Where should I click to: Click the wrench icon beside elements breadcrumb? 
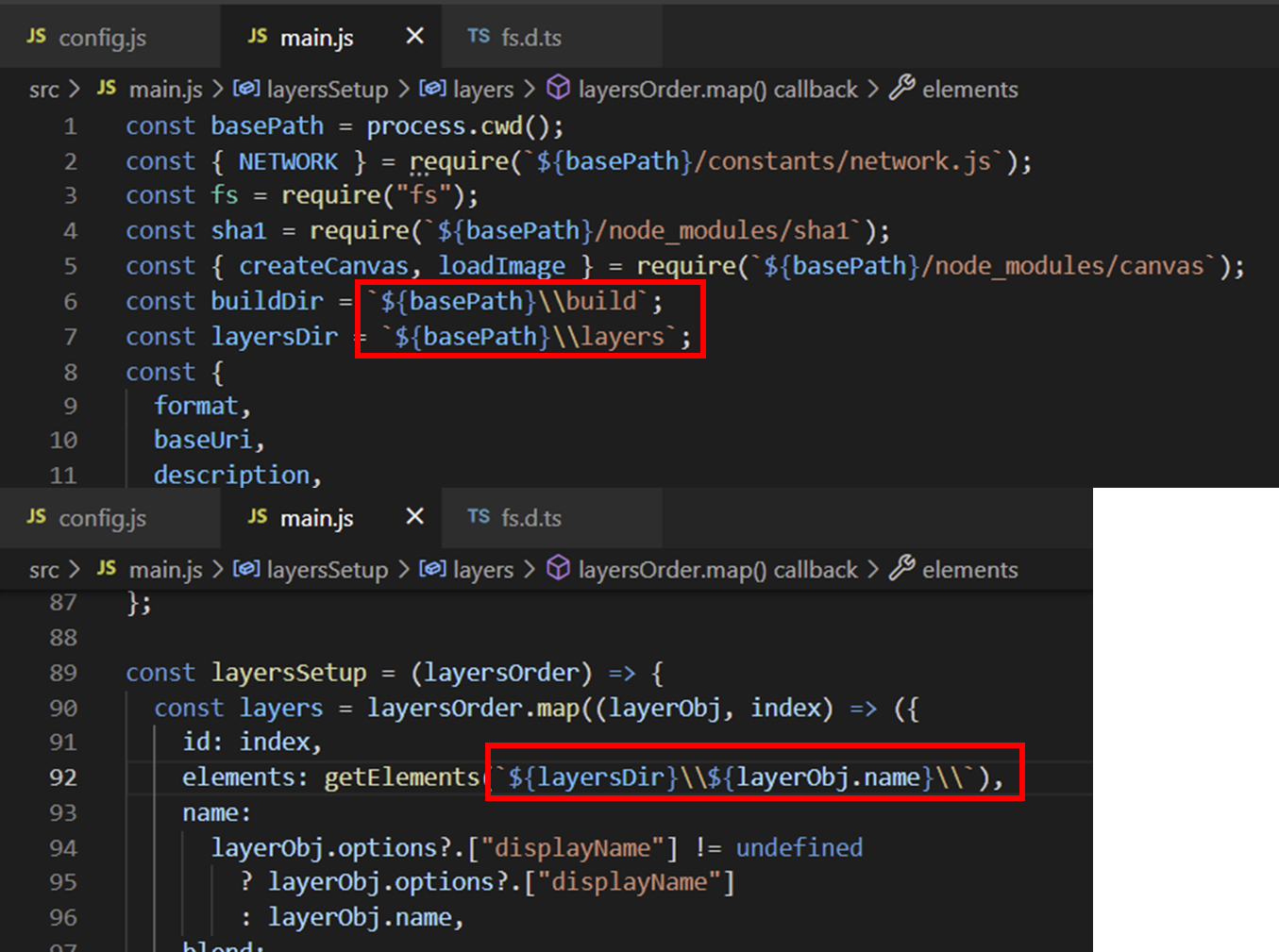coord(901,89)
